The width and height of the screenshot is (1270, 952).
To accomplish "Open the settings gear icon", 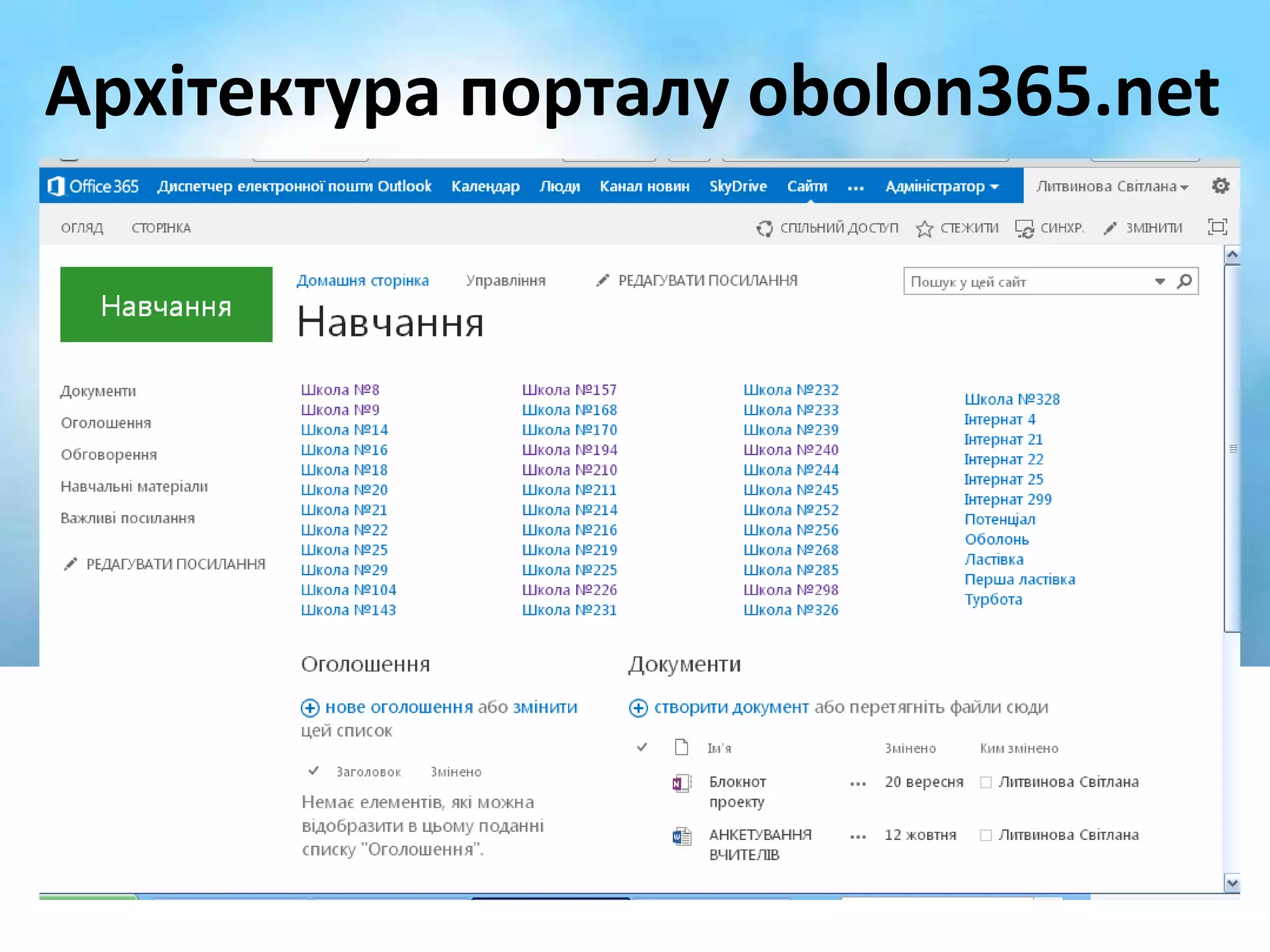I will [x=1220, y=186].
